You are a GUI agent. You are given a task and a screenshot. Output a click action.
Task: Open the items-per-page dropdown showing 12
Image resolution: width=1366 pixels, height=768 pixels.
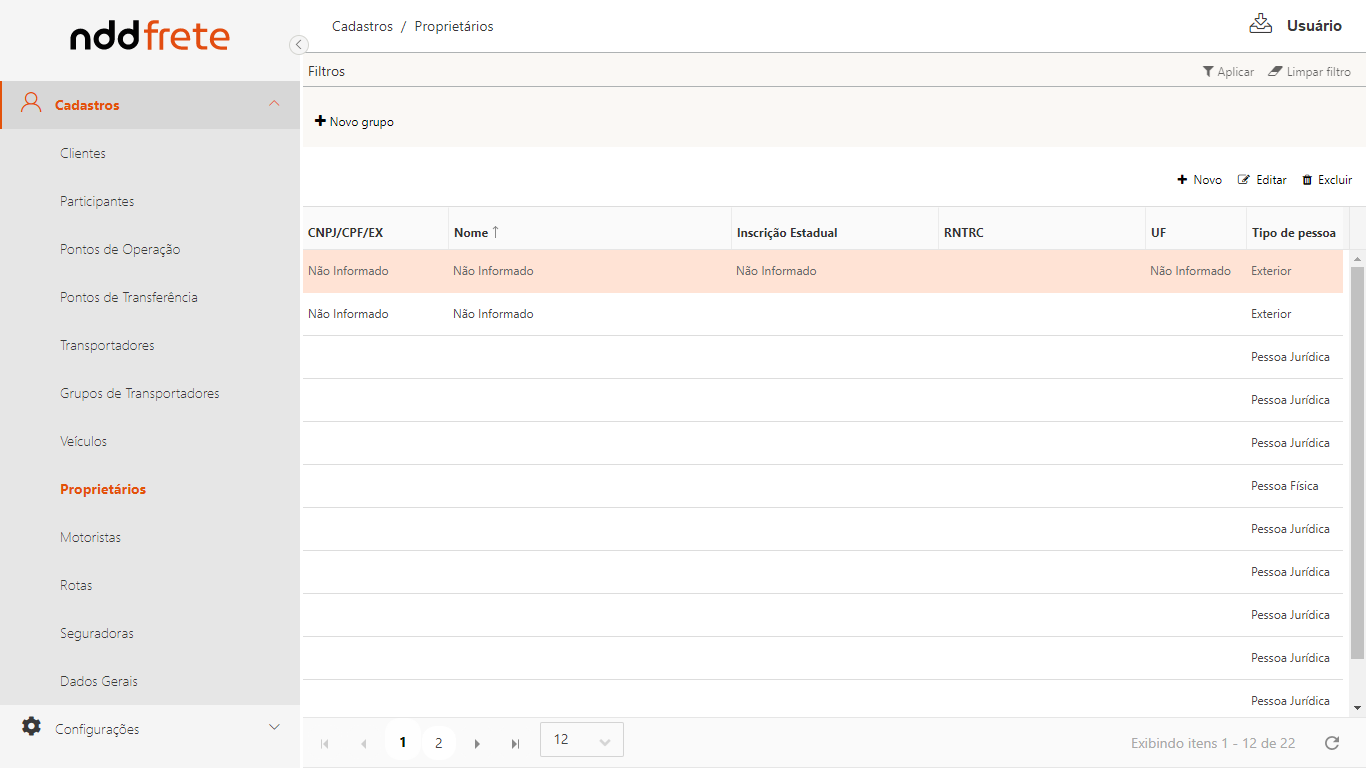point(581,740)
